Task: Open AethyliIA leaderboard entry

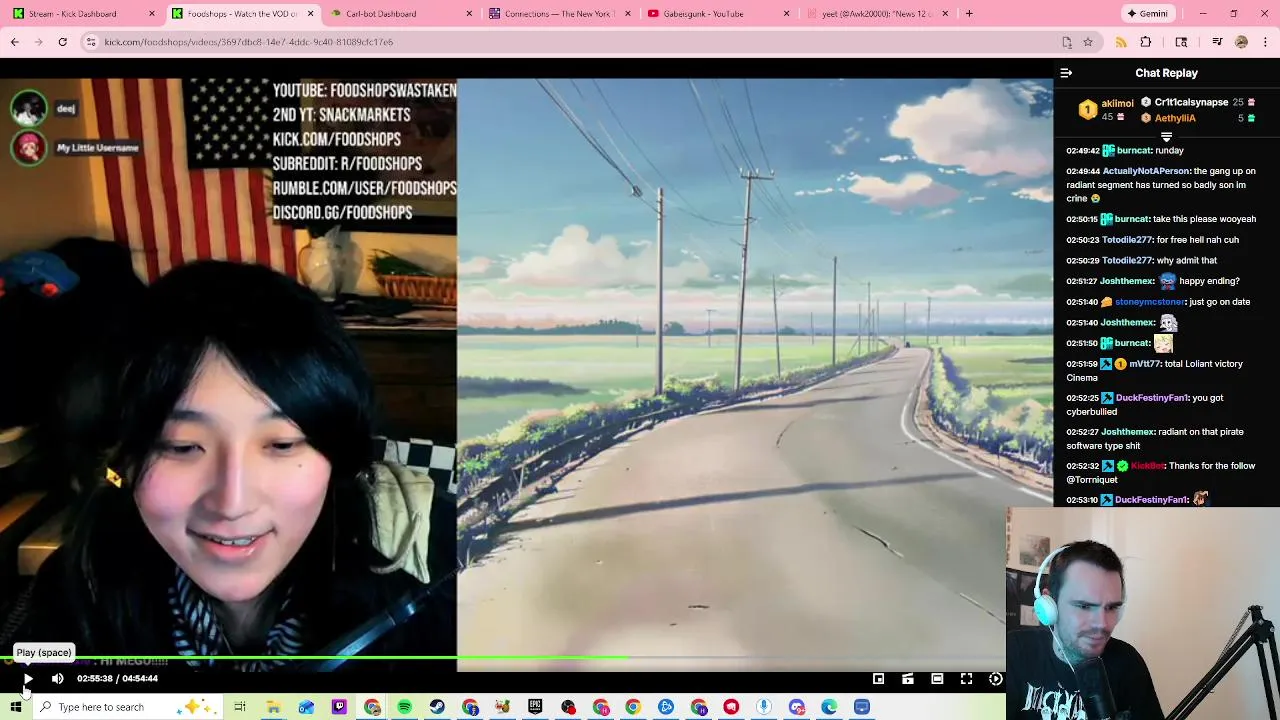Action: click(1198, 118)
